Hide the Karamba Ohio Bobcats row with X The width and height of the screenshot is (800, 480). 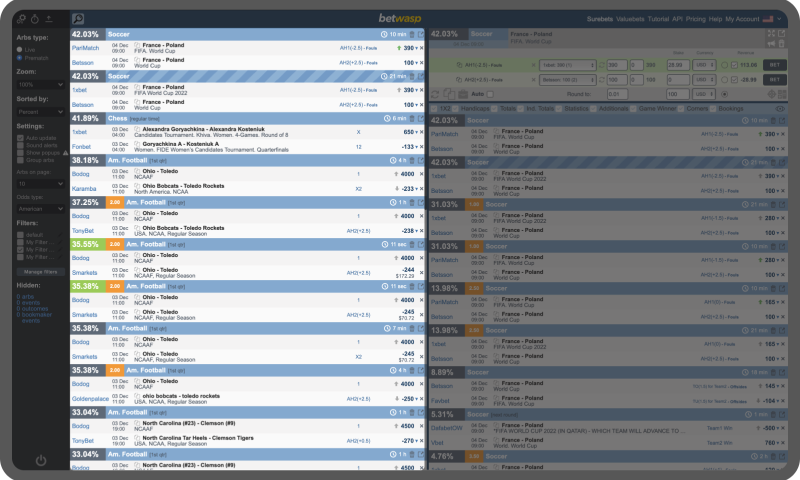click(421, 189)
